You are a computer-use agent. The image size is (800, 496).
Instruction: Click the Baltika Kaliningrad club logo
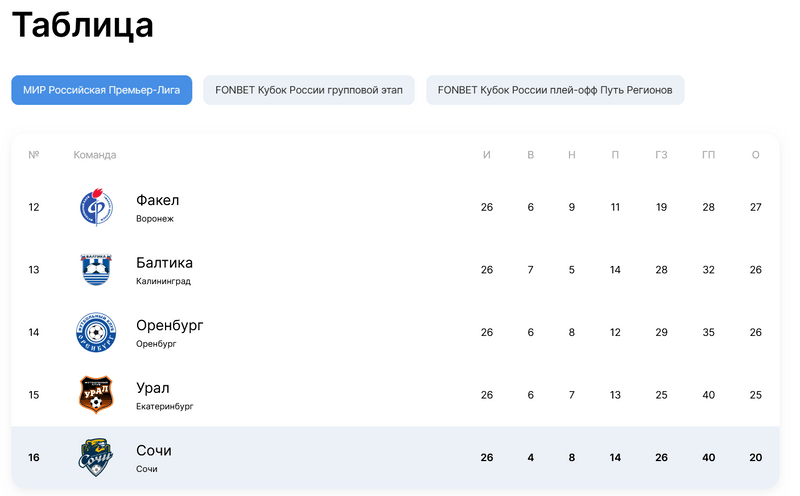pos(96,270)
